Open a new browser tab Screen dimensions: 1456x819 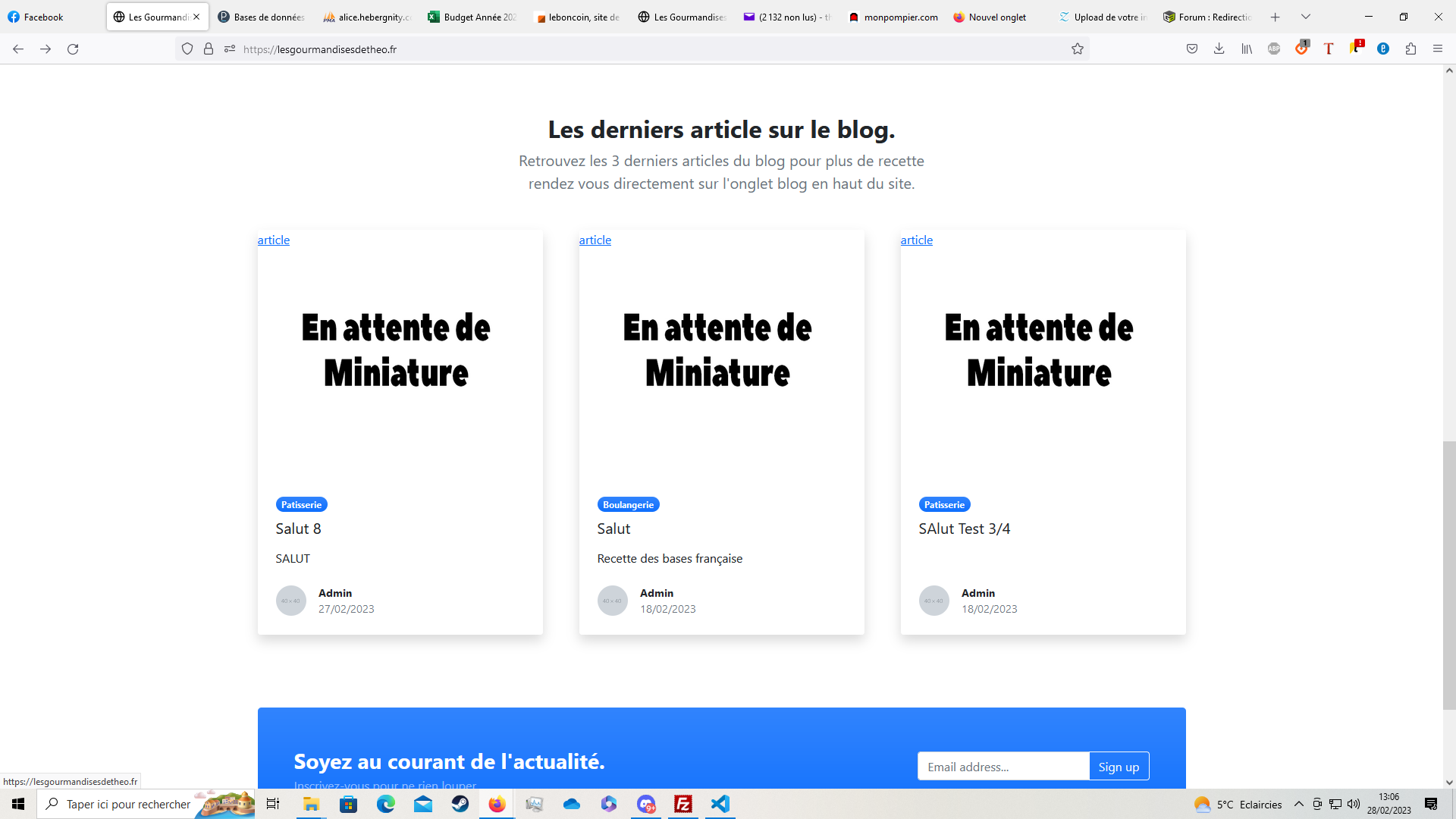point(1276,17)
